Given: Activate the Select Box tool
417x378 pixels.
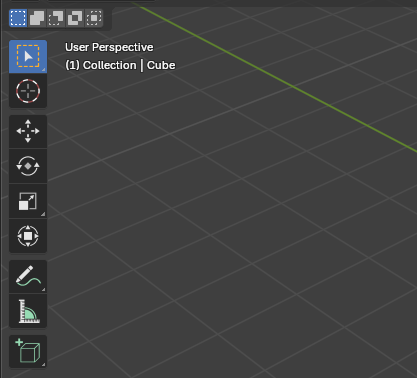Looking at the screenshot, I should (x=28, y=57).
